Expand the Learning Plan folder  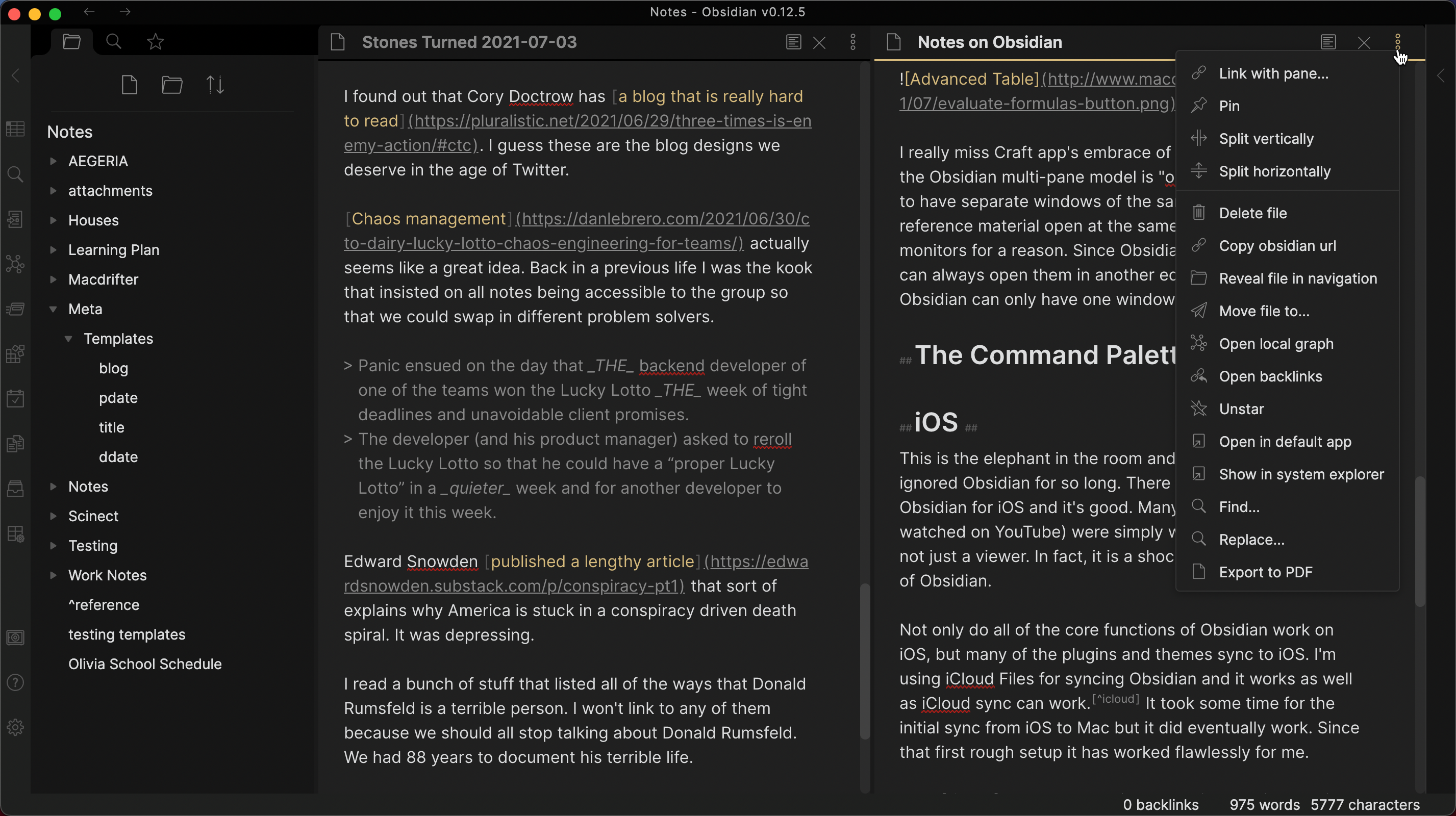[53, 250]
